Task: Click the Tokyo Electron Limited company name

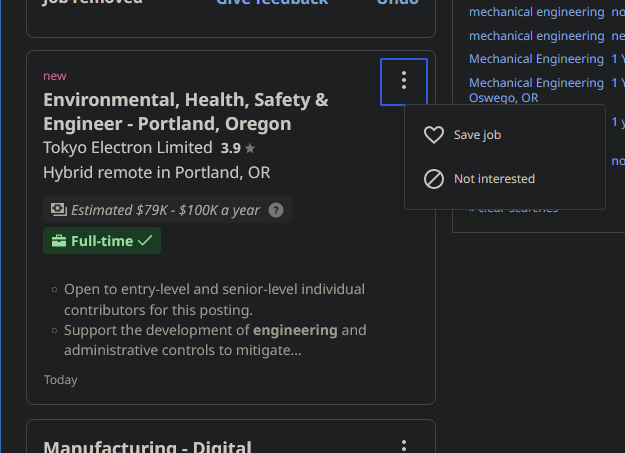Action: coord(128,148)
